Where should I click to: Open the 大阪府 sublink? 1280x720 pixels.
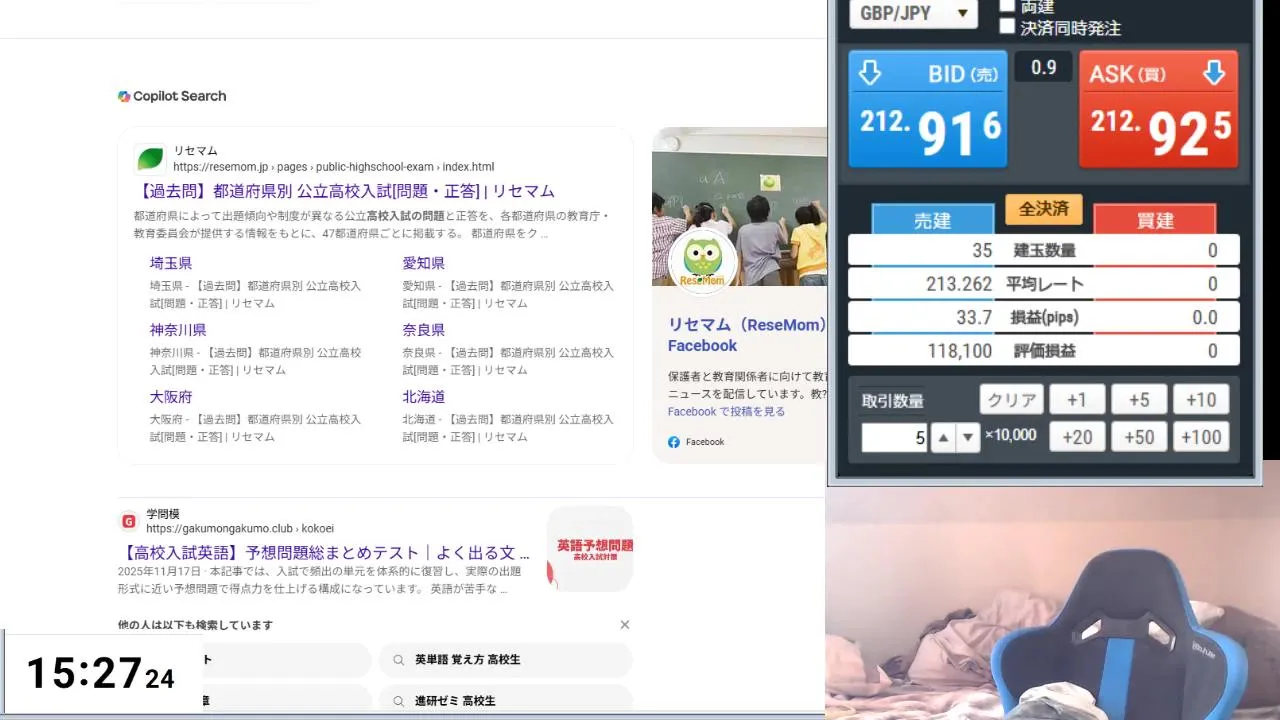point(171,397)
